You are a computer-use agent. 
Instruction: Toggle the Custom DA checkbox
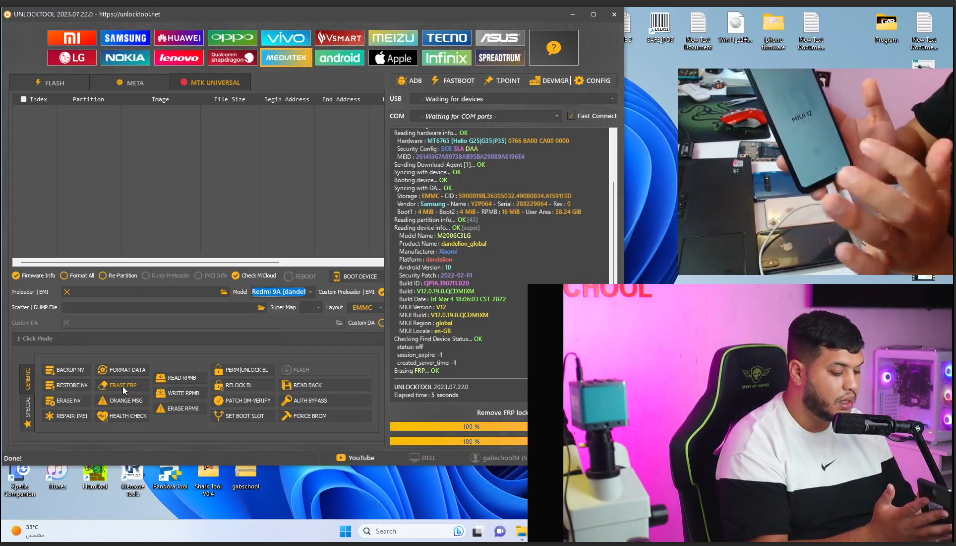click(x=382, y=323)
